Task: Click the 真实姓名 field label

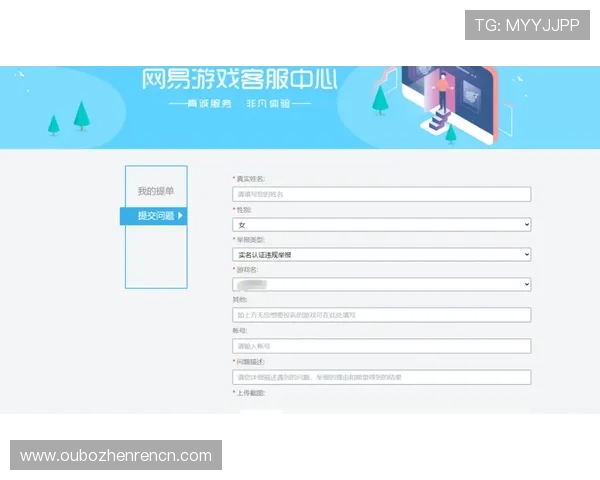Action: [251, 179]
